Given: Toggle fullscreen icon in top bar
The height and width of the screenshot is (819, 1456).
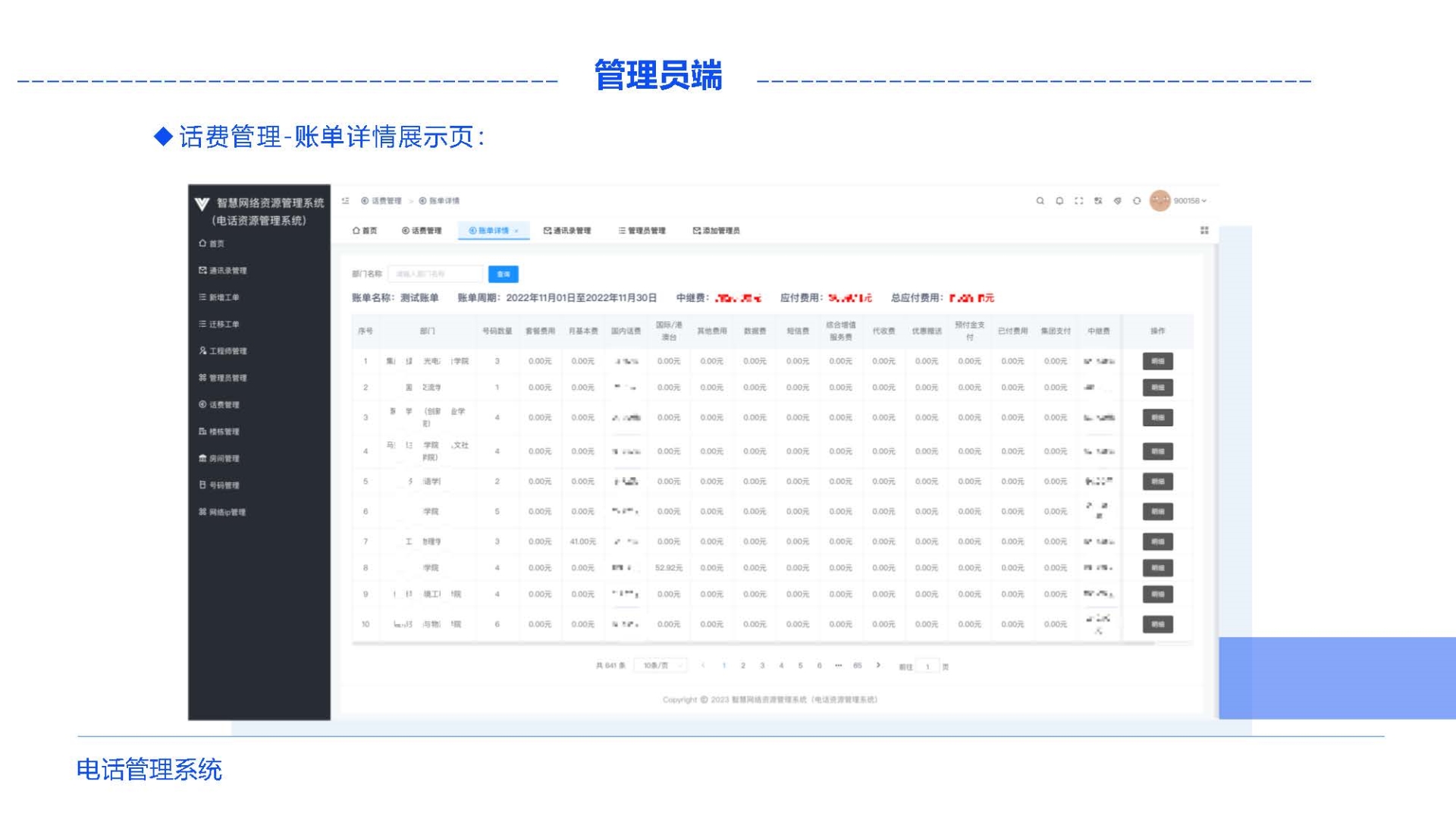Looking at the screenshot, I should (1078, 201).
